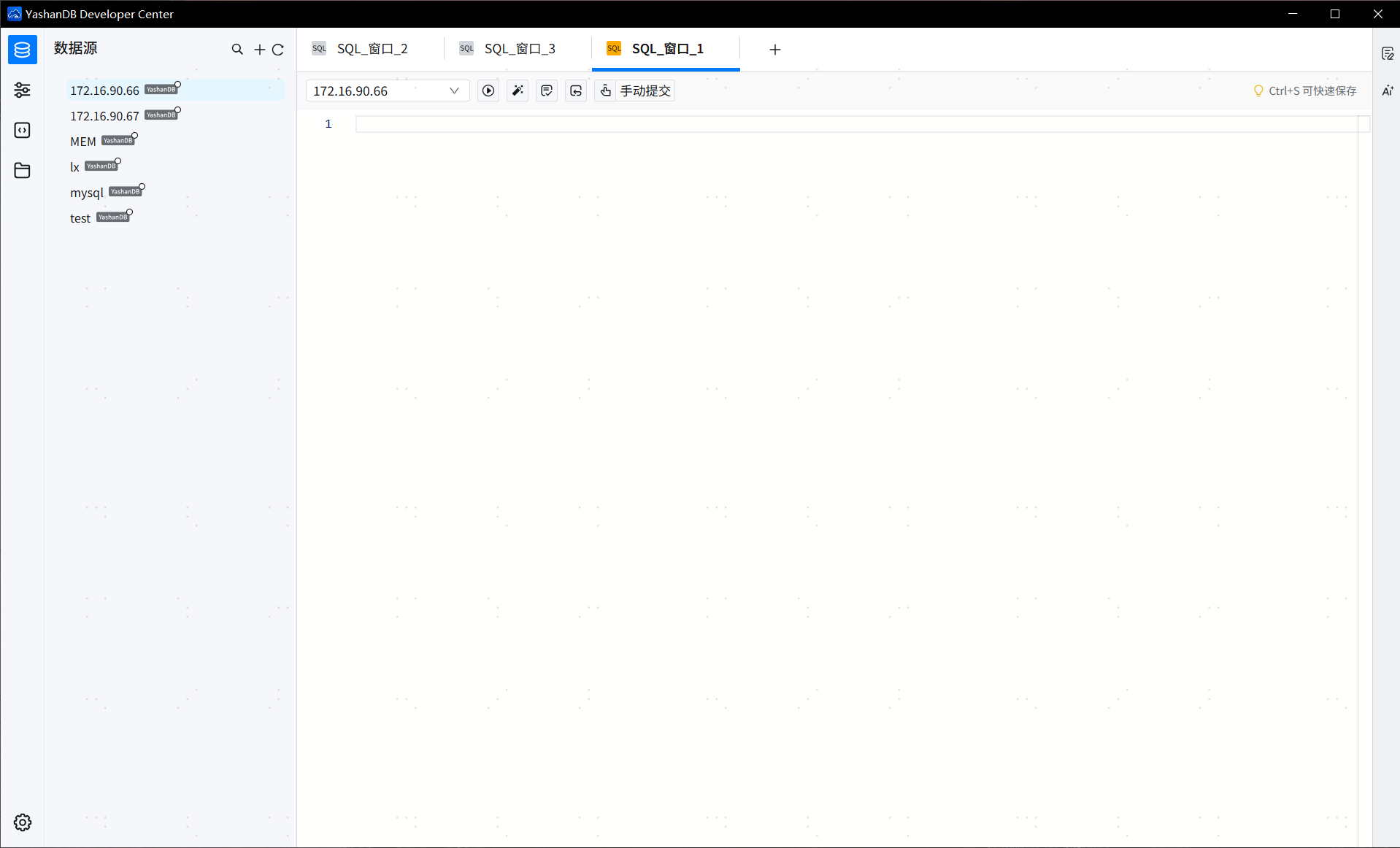Open the AI assistant icon on right sidebar
The height and width of the screenshot is (848, 1400).
pos(1388,90)
